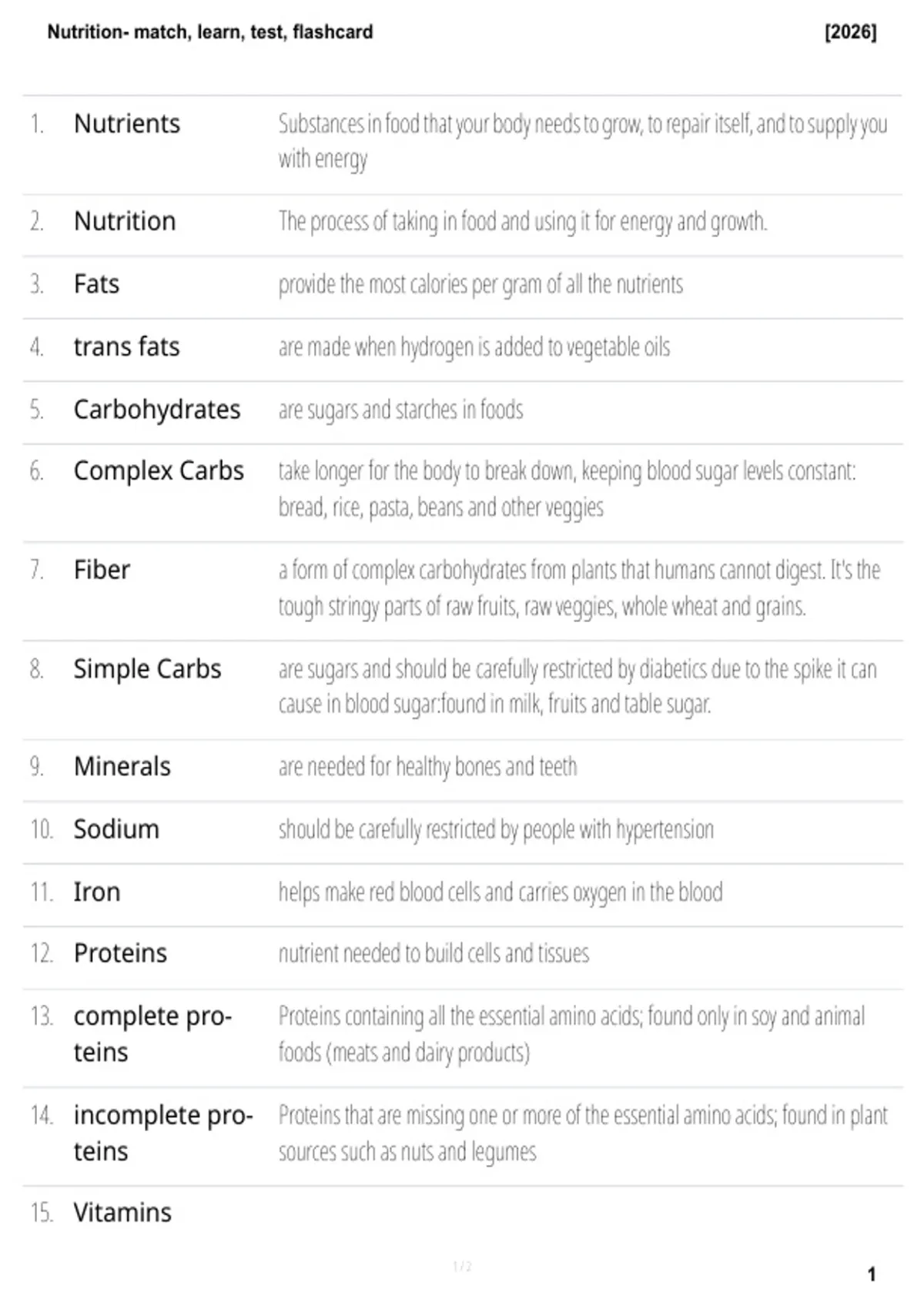Click the 'Minerals' term
The height and width of the screenshot is (1309, 924).
(x=122, y=766)
